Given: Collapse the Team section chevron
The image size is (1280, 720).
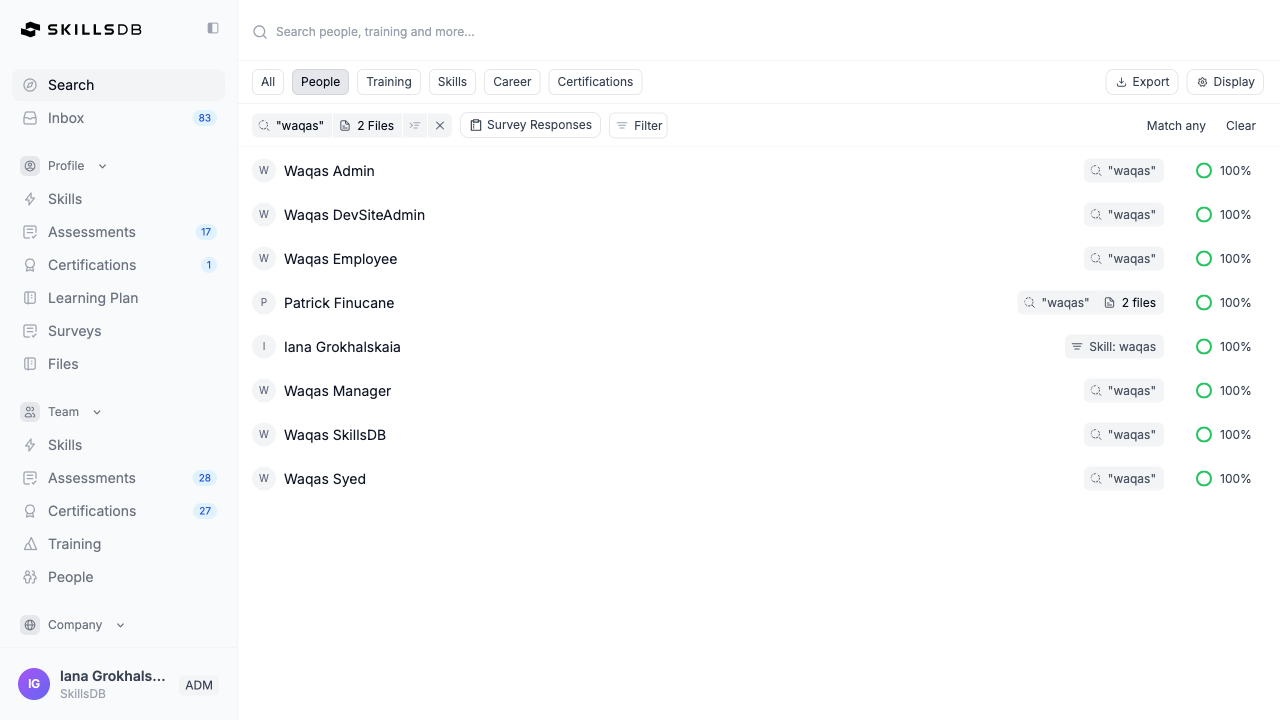Looking at the screenshot, I should coord(97,412).
